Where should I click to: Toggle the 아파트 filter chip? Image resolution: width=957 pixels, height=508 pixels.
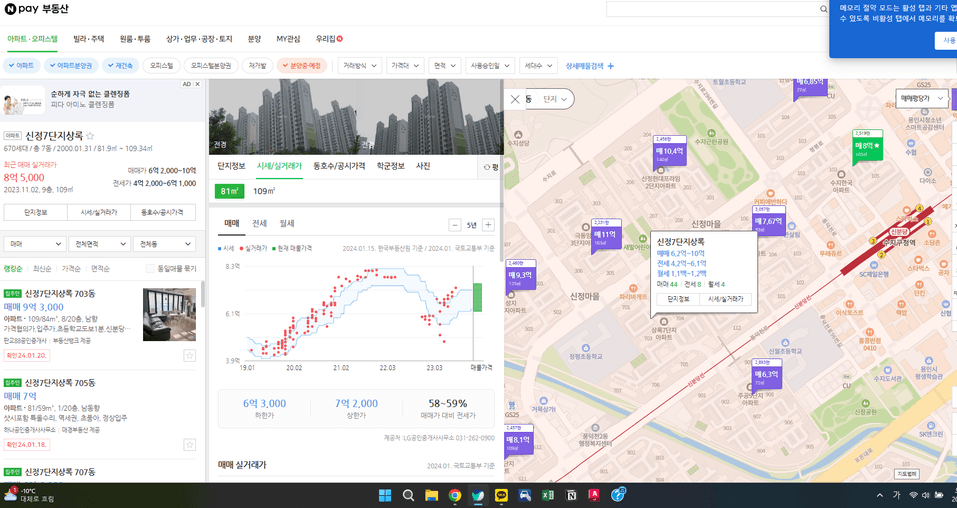click(21, 65)
